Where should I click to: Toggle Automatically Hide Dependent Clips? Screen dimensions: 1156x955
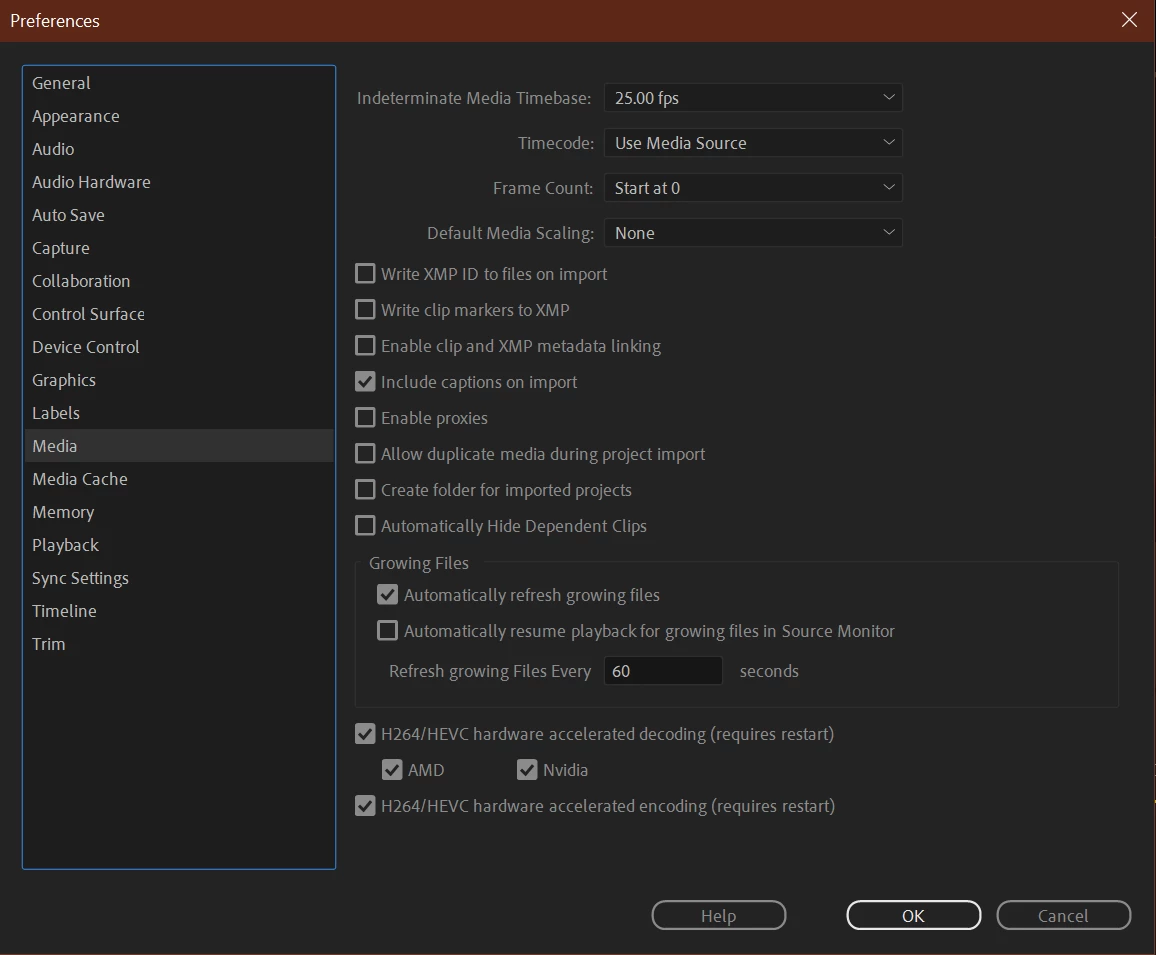pos(365,526)
